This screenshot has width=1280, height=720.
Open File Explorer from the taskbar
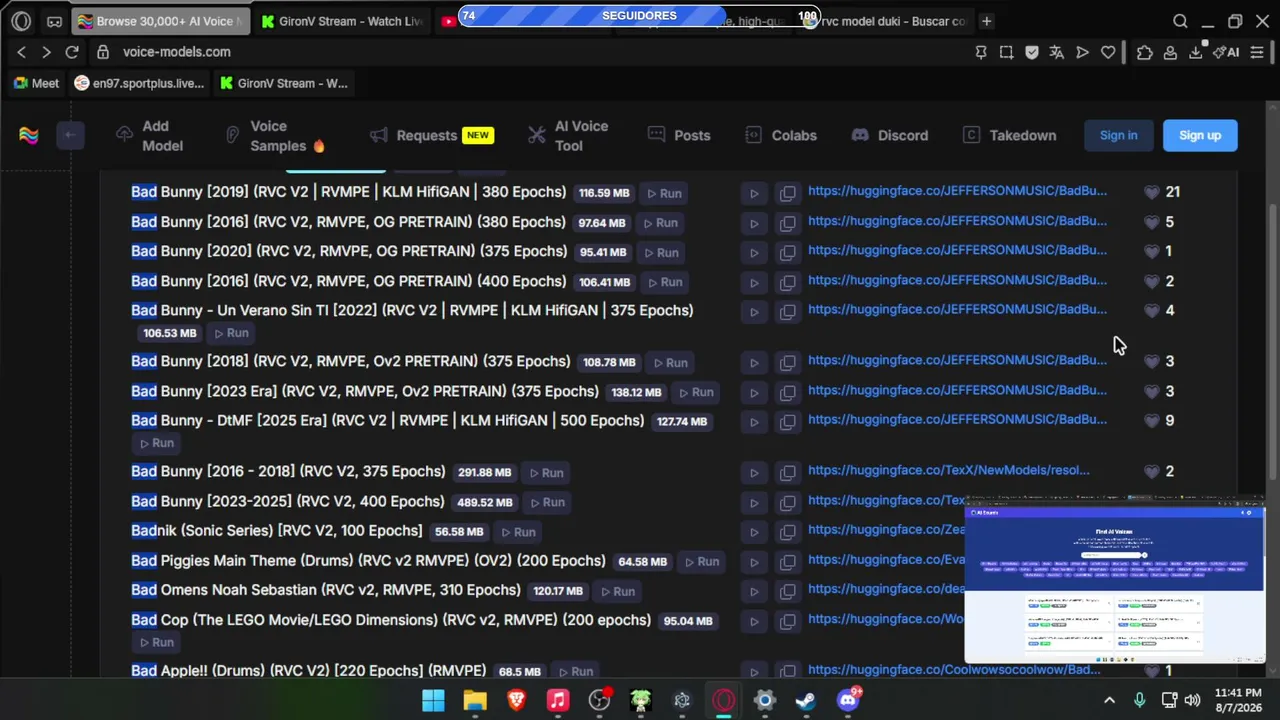(x=475, y=700)
